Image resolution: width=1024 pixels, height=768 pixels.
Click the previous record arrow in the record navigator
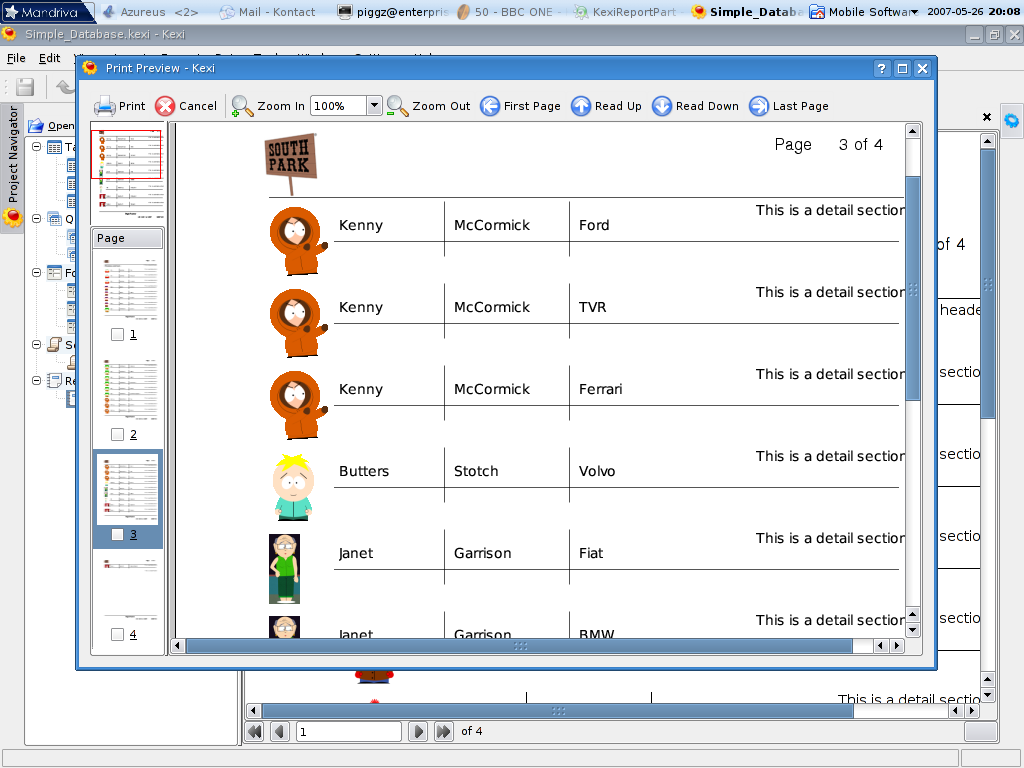tap(280, 731)
